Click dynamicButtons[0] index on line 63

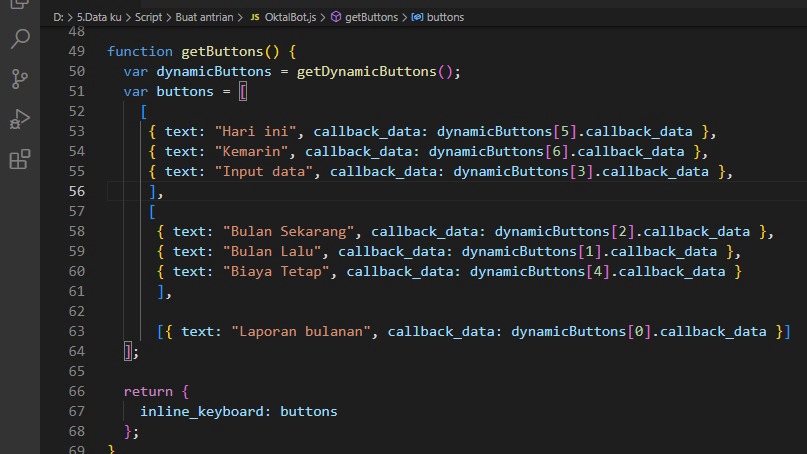(x=581, y=331)
